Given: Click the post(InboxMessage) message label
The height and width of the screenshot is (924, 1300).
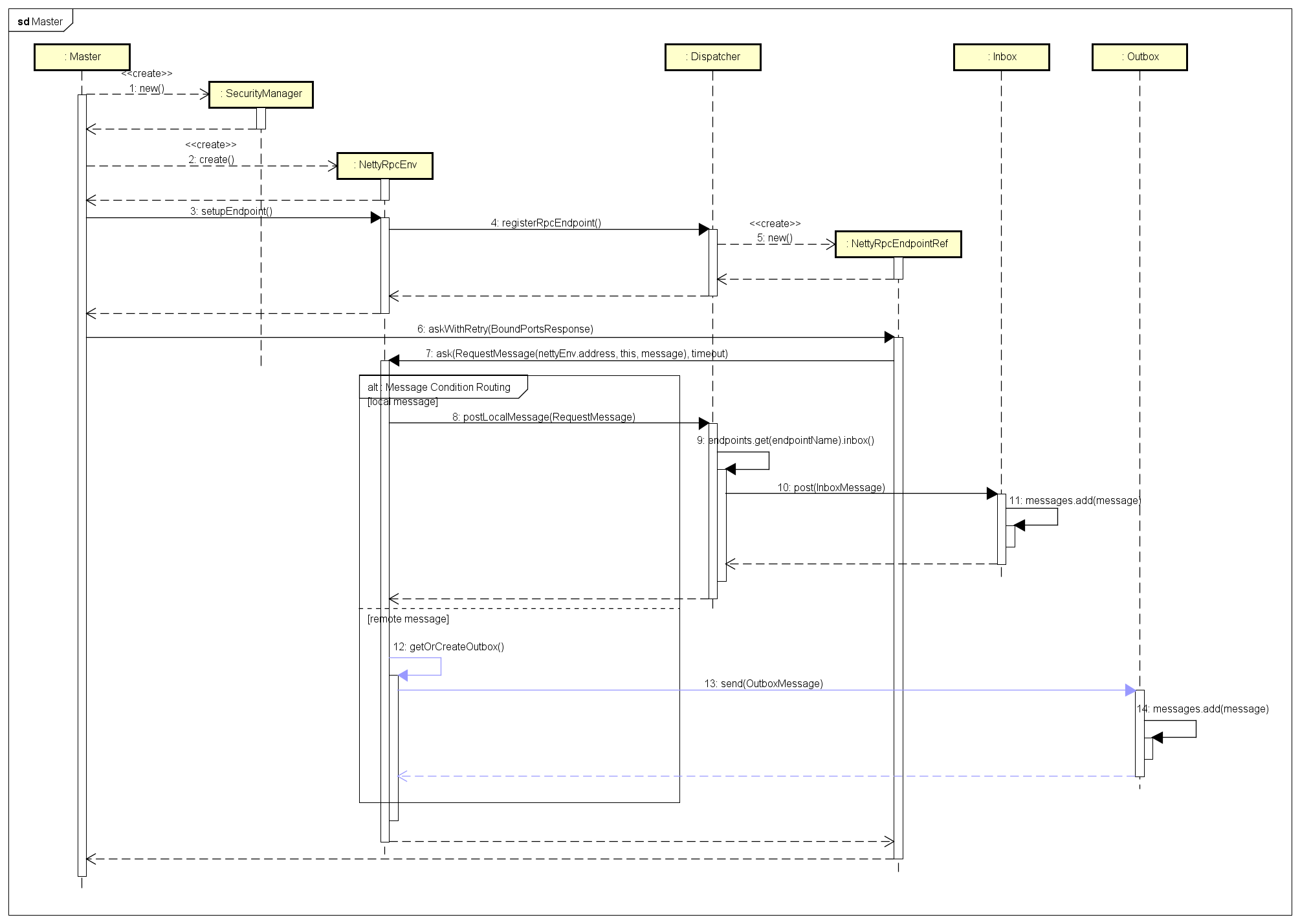Looking at the screenshot, I should tap(831, 487).
